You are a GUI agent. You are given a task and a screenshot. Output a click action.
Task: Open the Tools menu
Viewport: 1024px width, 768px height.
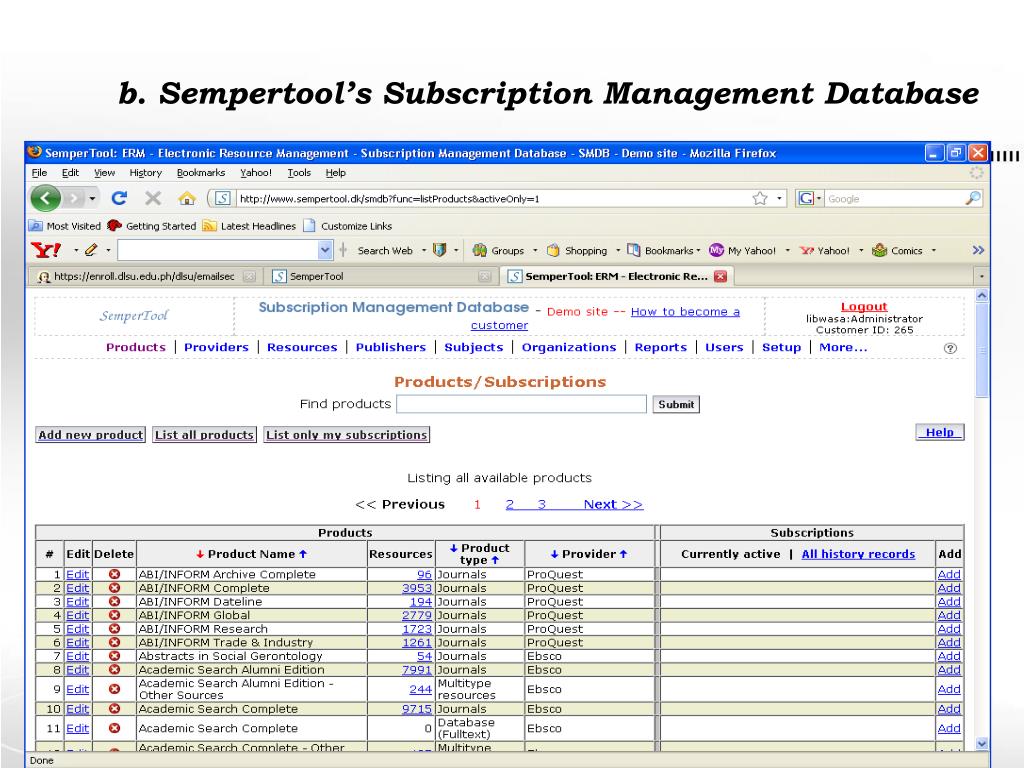299,172
